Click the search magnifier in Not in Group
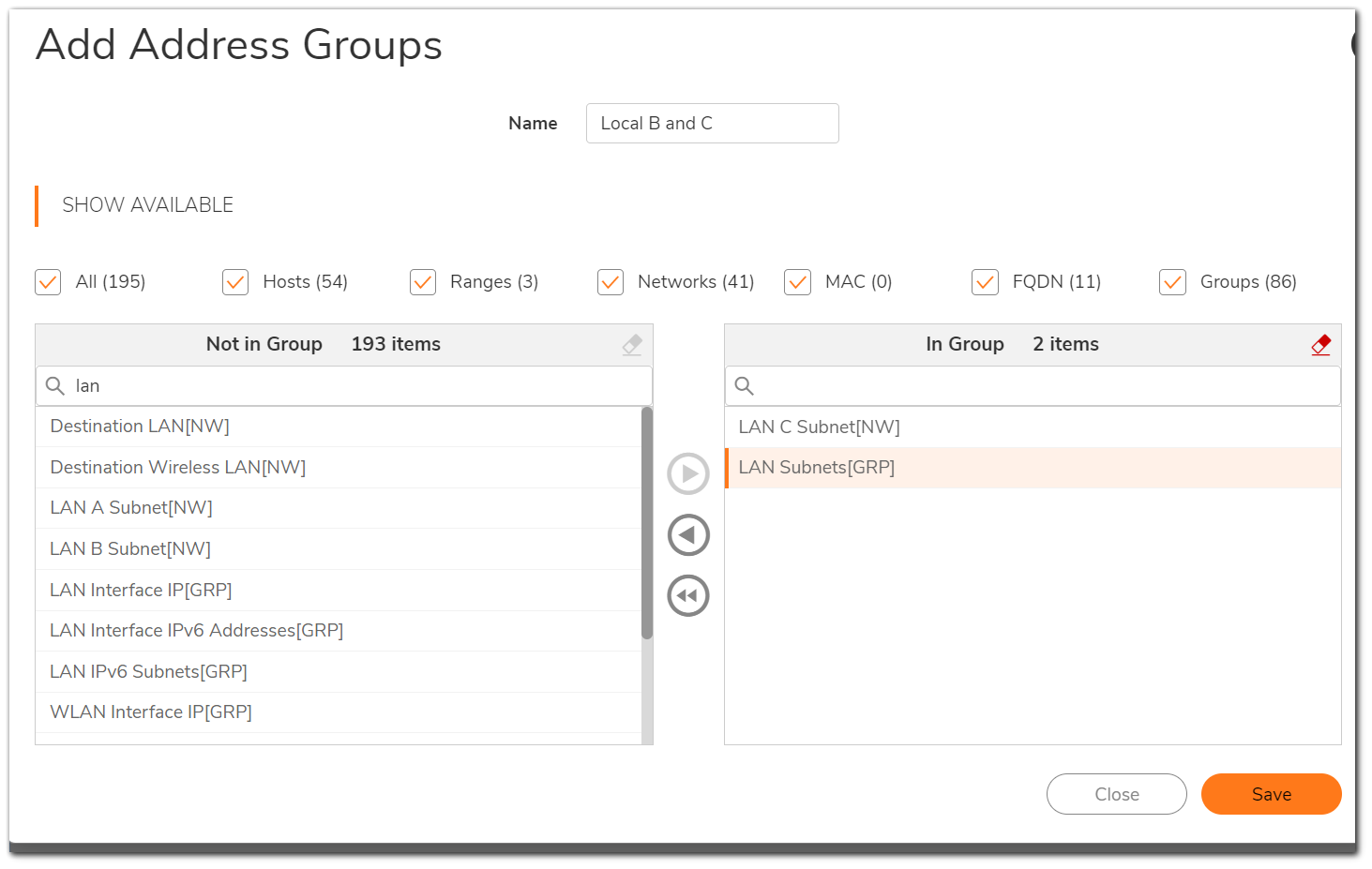1372x869 pixels. 55,386
